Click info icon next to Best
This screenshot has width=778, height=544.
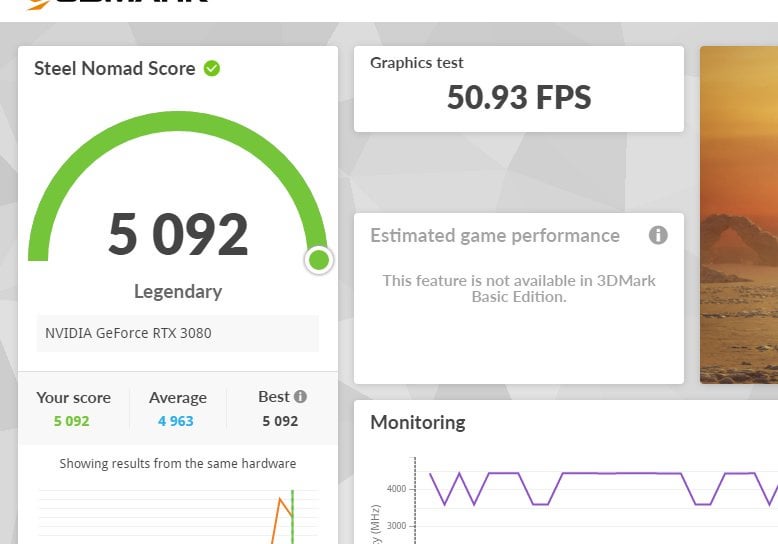pos(300,397)
